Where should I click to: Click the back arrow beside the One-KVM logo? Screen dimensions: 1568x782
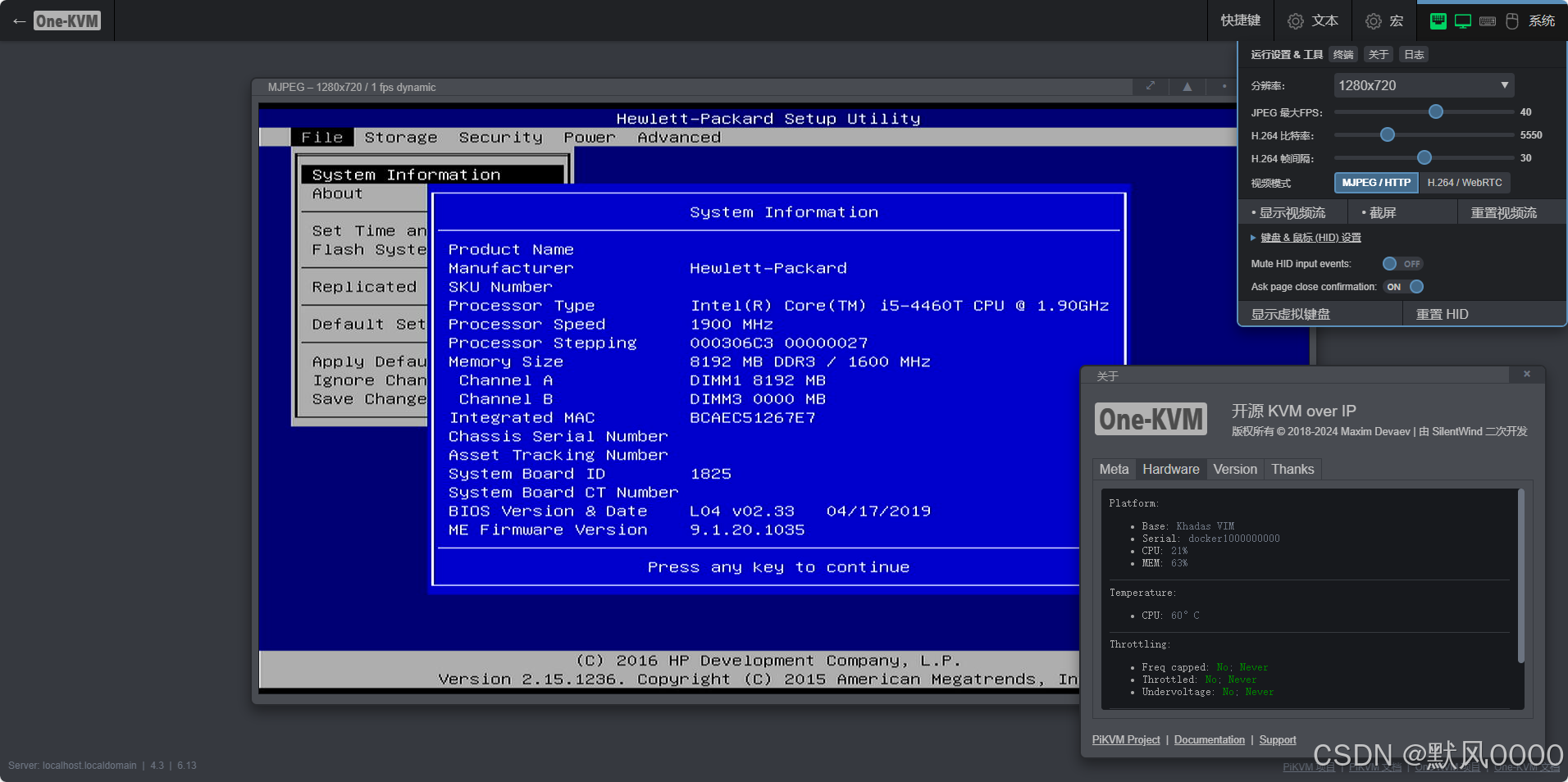click(19, 20)
